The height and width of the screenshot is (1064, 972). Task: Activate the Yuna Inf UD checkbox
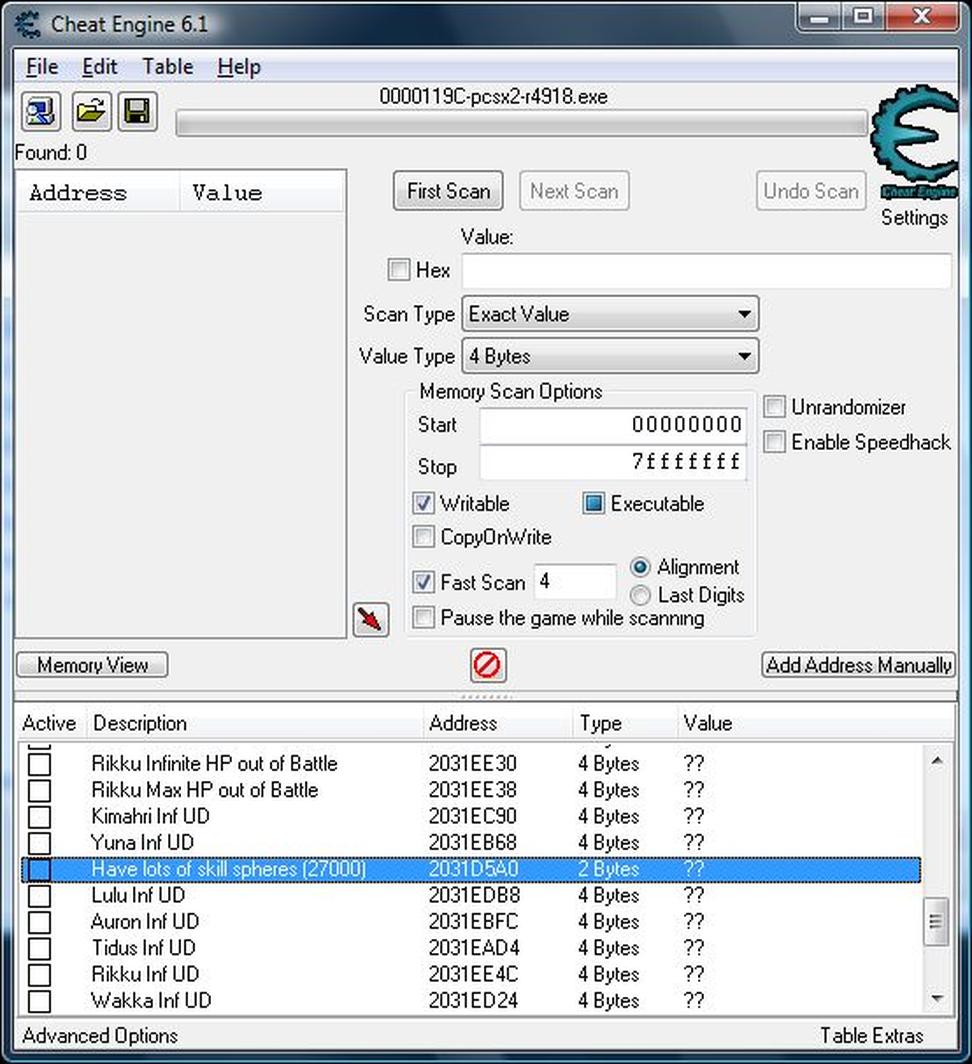(x=39, y=843)
